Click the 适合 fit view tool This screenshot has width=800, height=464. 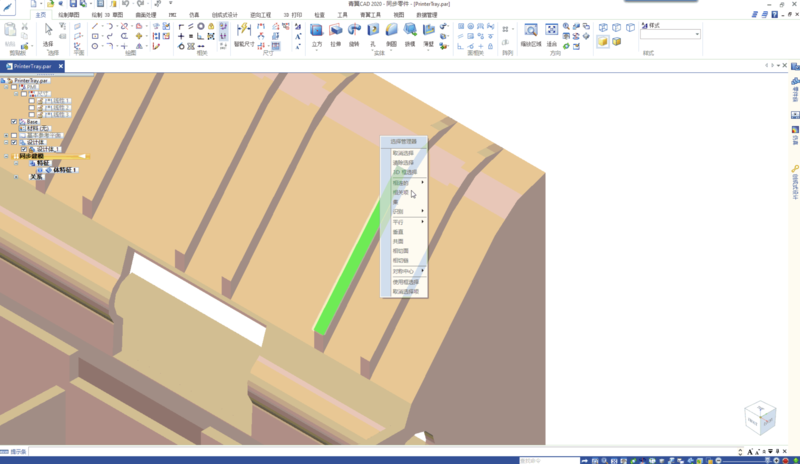552,35
